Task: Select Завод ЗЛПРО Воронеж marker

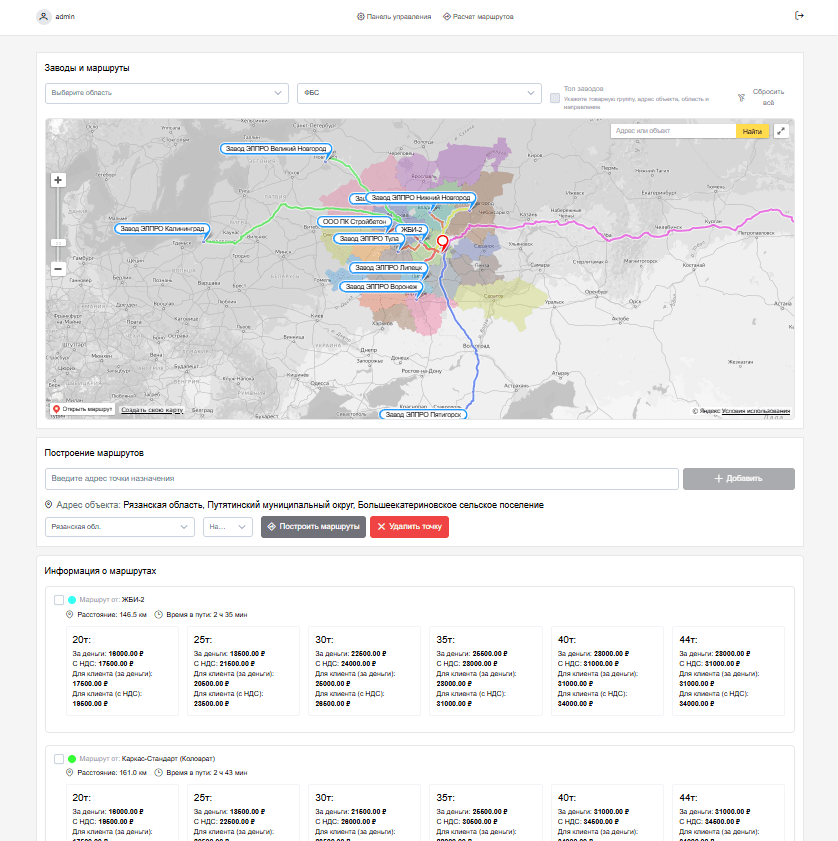Action: pyautogui.click(x=381, y=287)
